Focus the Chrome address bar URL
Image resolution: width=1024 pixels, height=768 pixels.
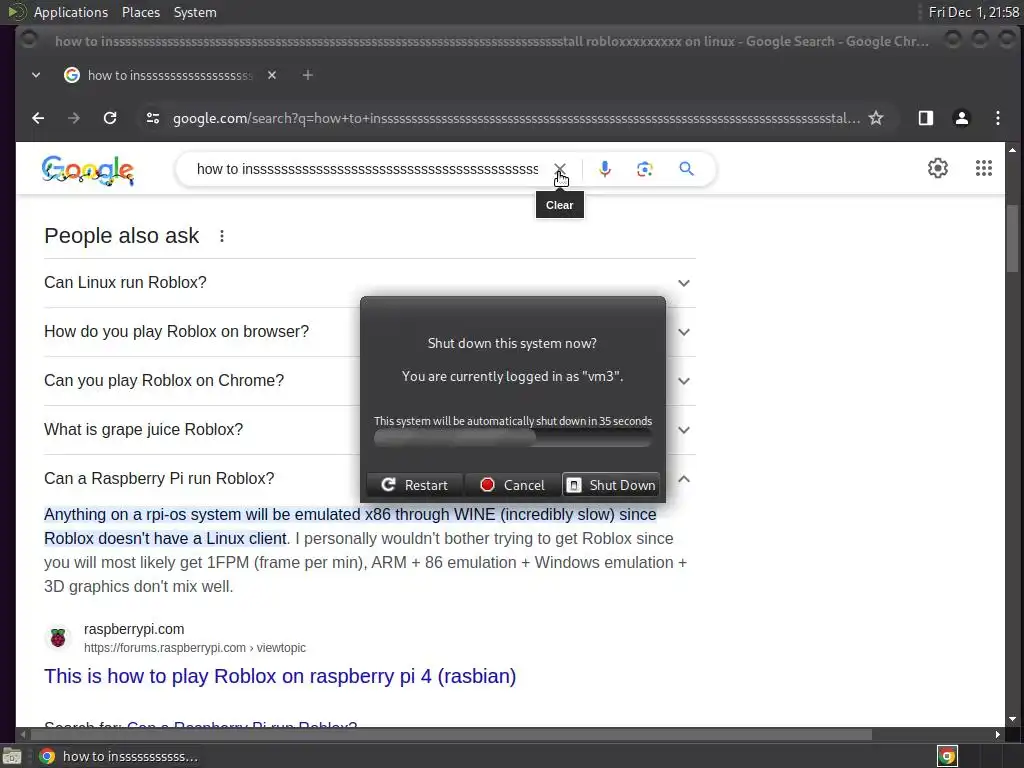(x=516, y=118)
